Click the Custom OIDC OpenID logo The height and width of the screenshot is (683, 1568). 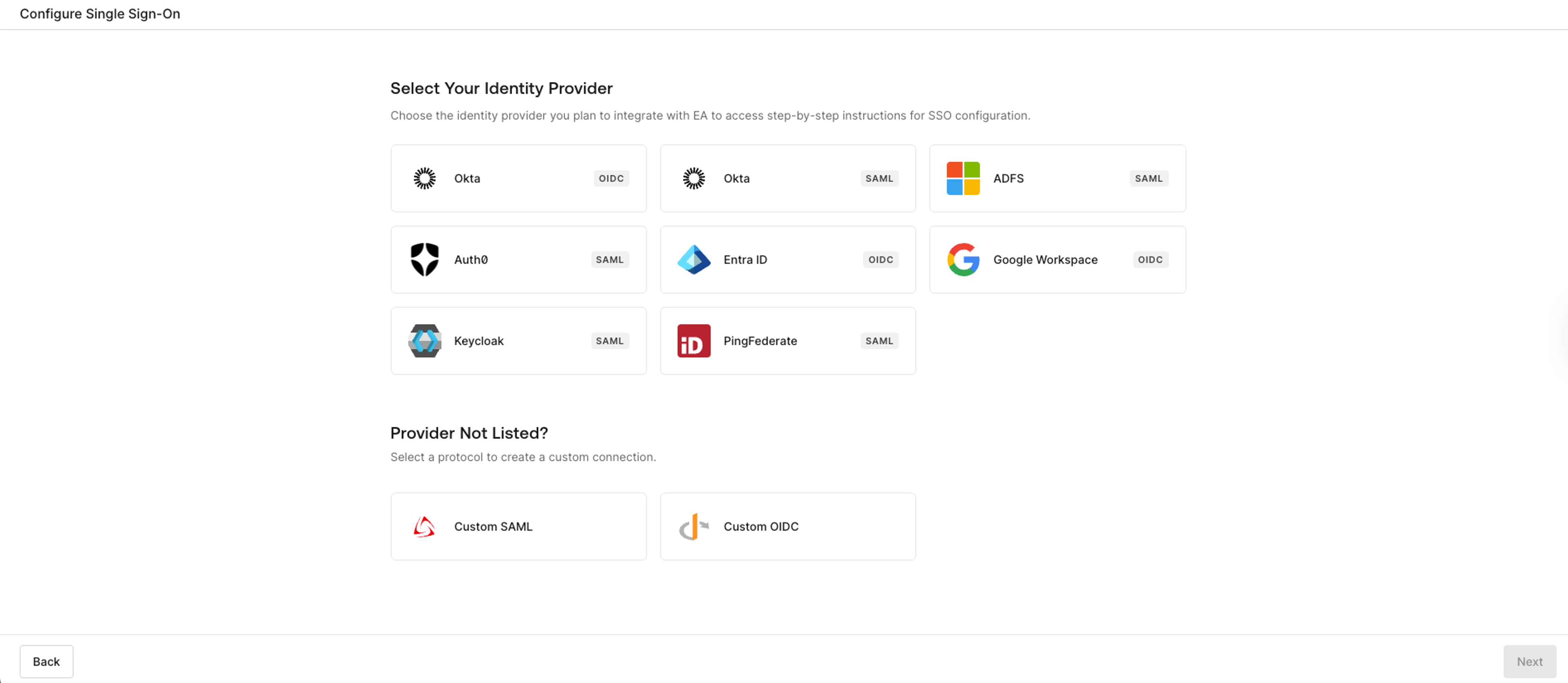coord(694,527)
